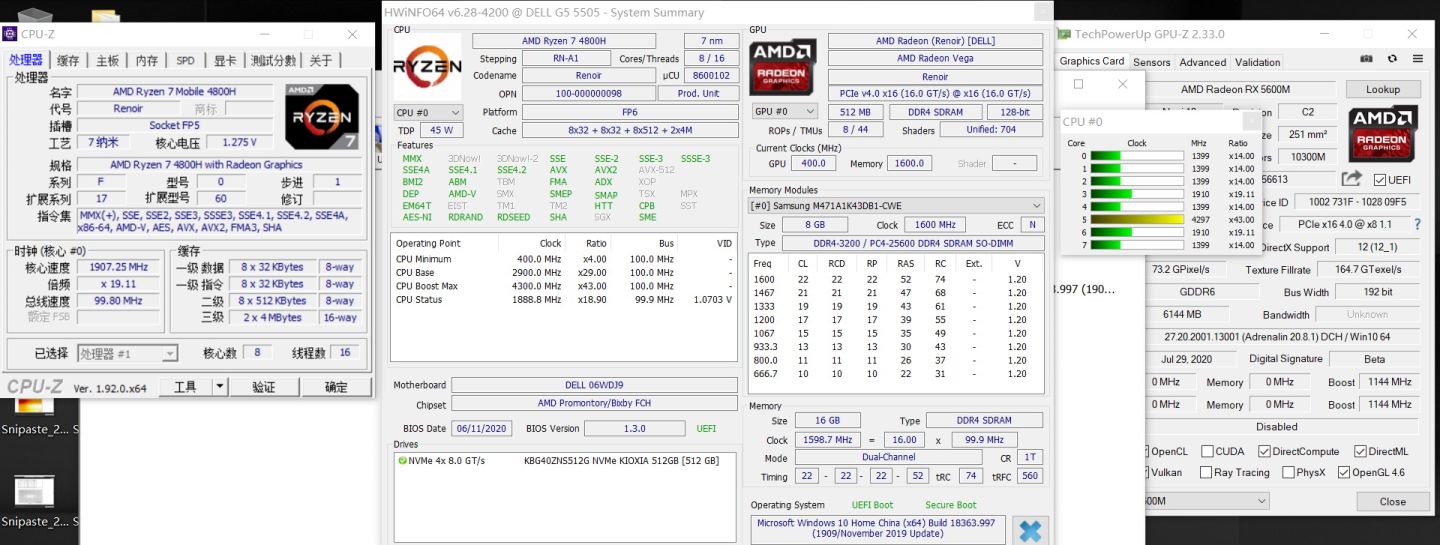1440x545 pixels.
Task: Open the CPU #0 selector dropdown in HWiNFO
Action: (428, 112)
